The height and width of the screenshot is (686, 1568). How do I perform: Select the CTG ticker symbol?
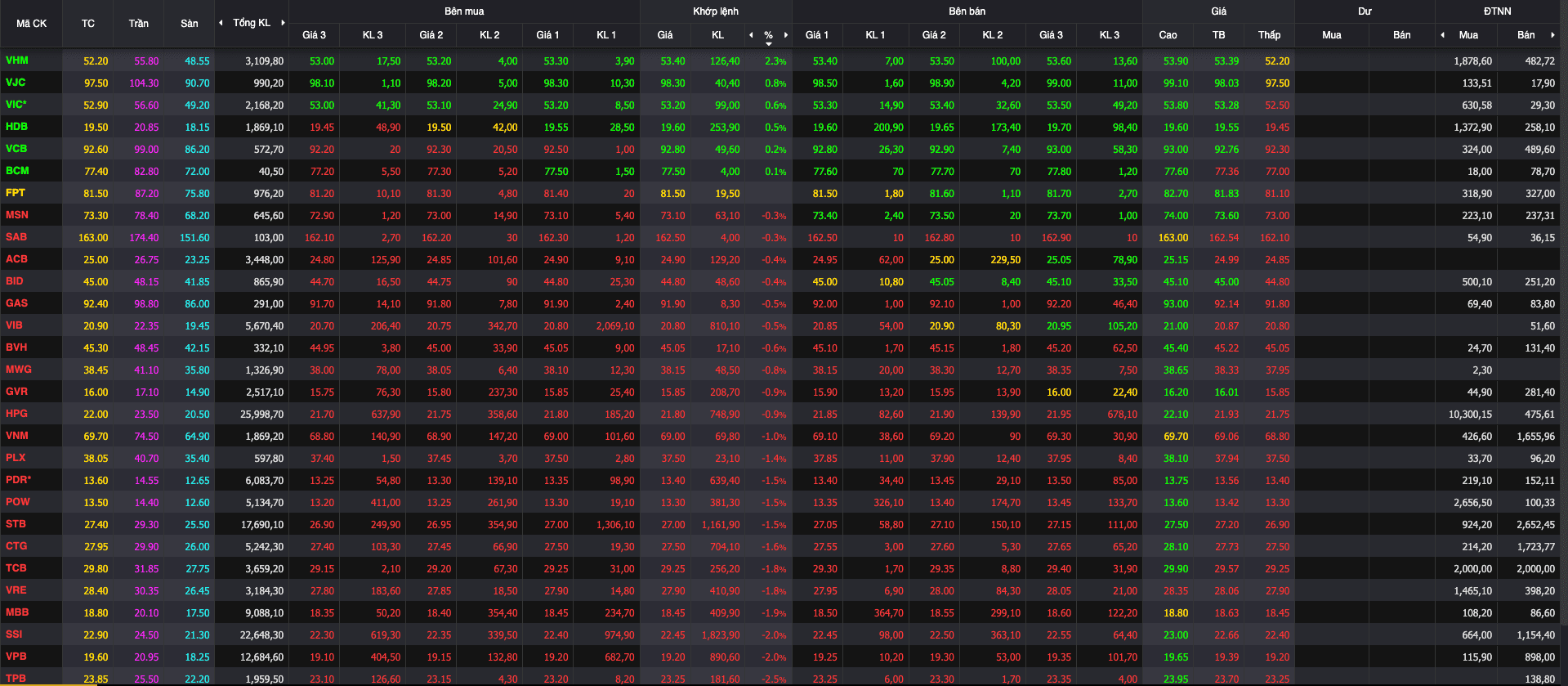[x=16, y=546]
